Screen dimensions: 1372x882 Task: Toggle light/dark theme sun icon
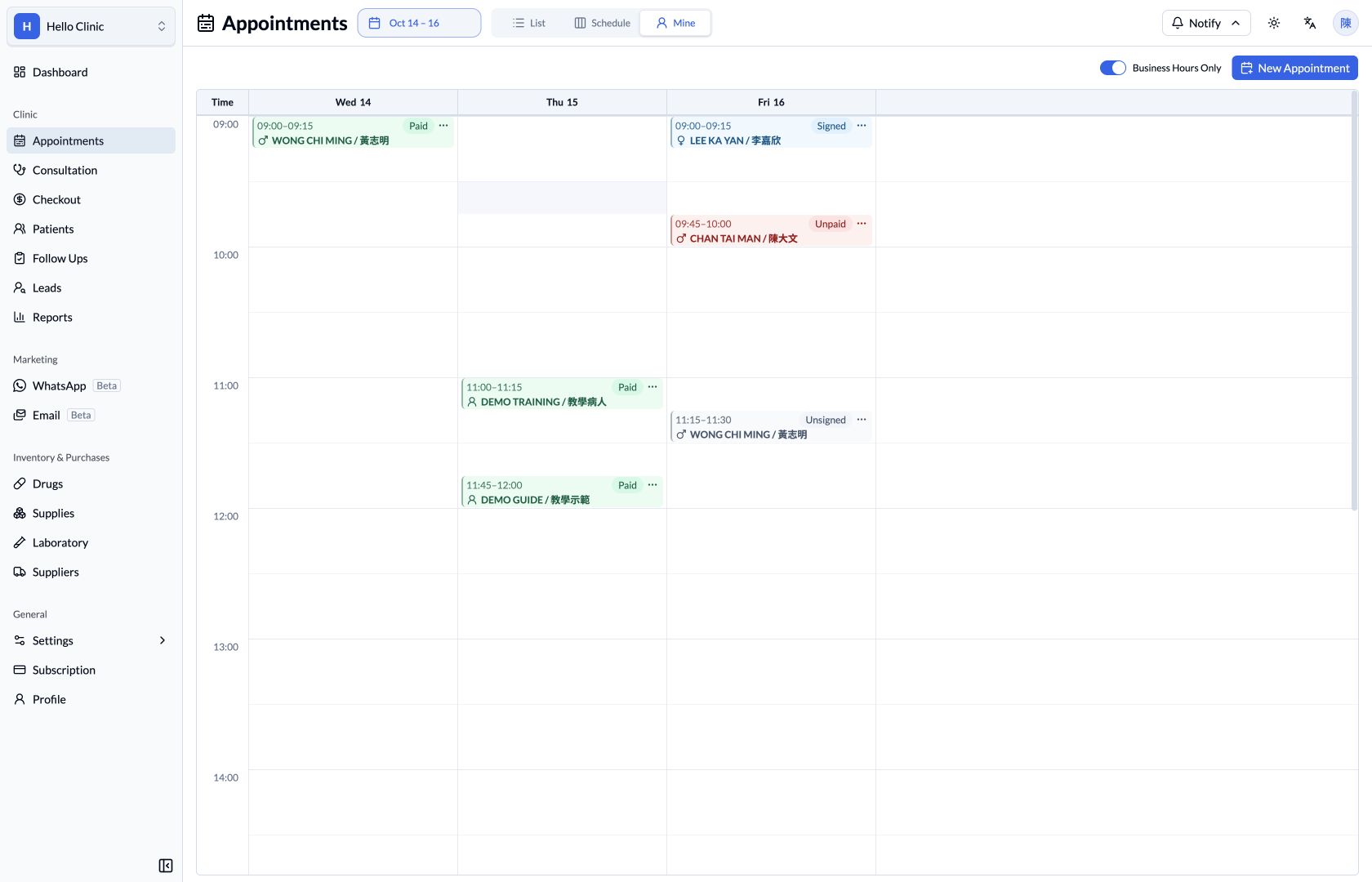coord(1274,23)
